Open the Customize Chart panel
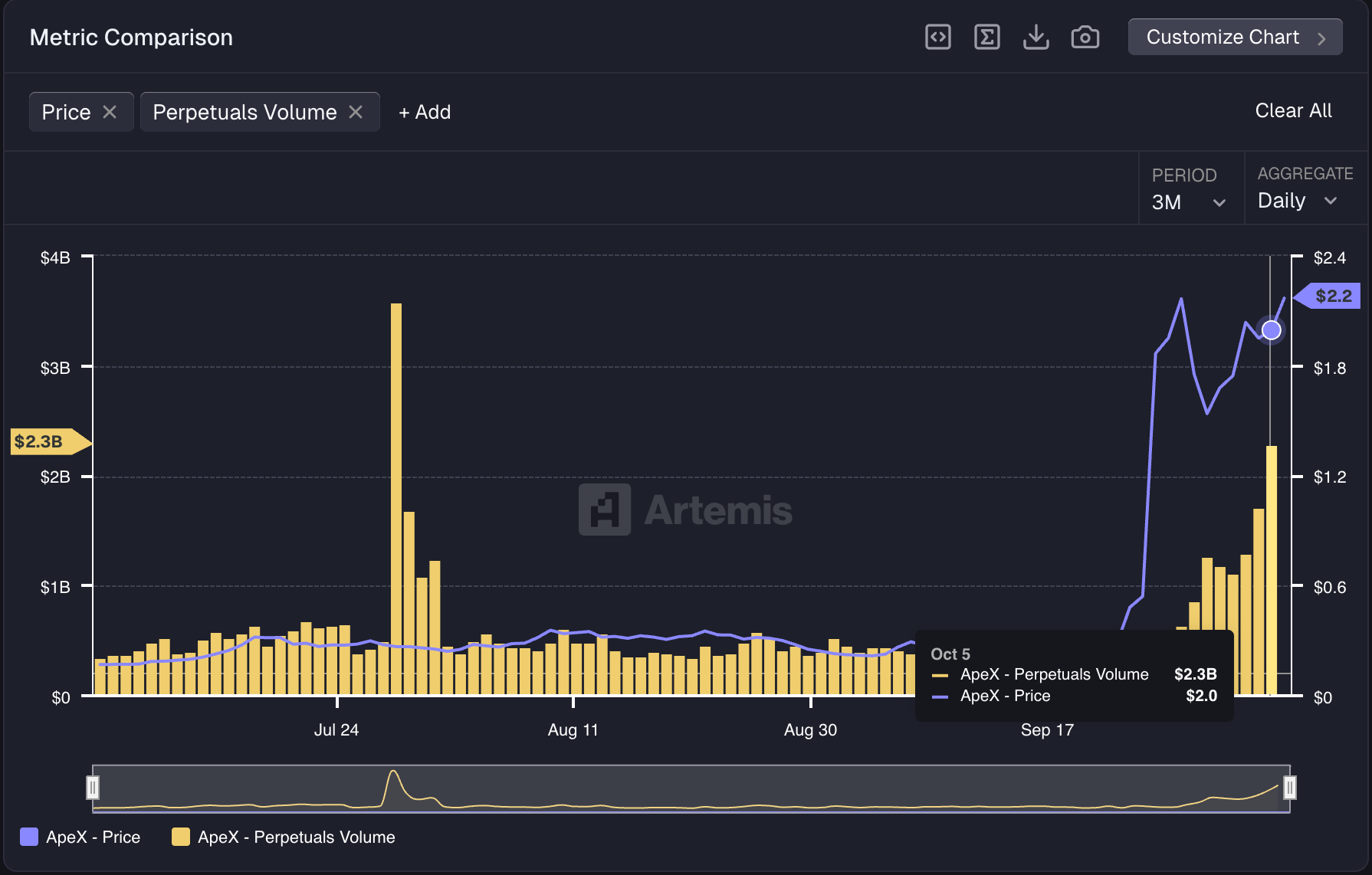 pos(1235,37)
